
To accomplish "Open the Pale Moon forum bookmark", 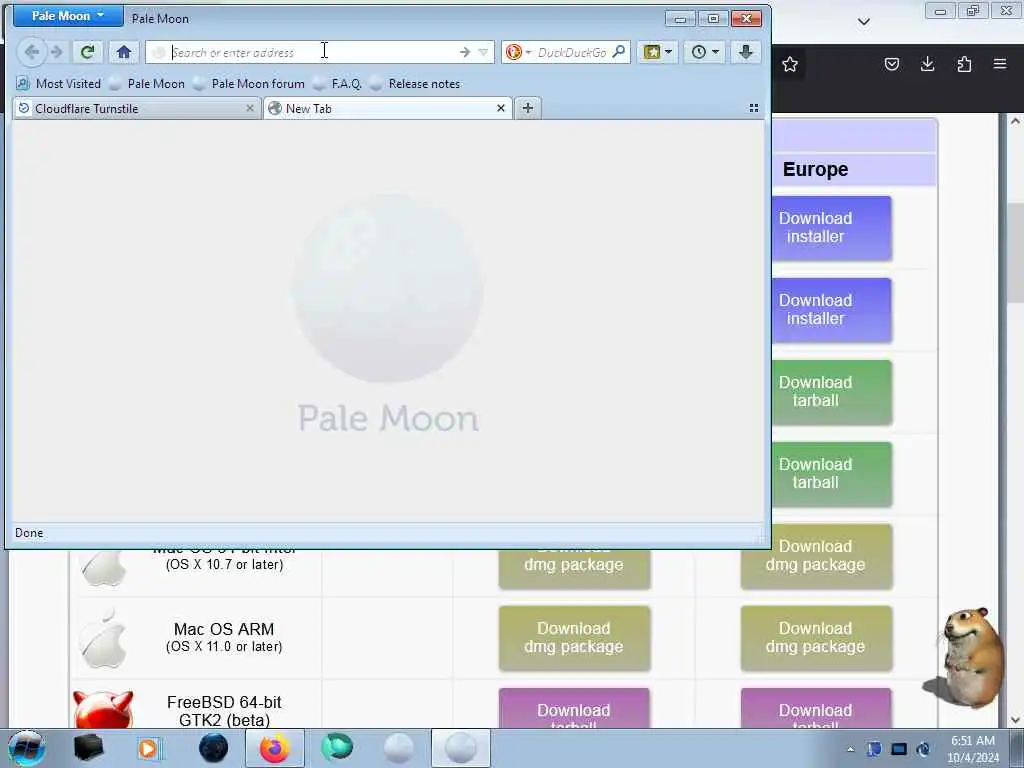I will pos(249,84).
